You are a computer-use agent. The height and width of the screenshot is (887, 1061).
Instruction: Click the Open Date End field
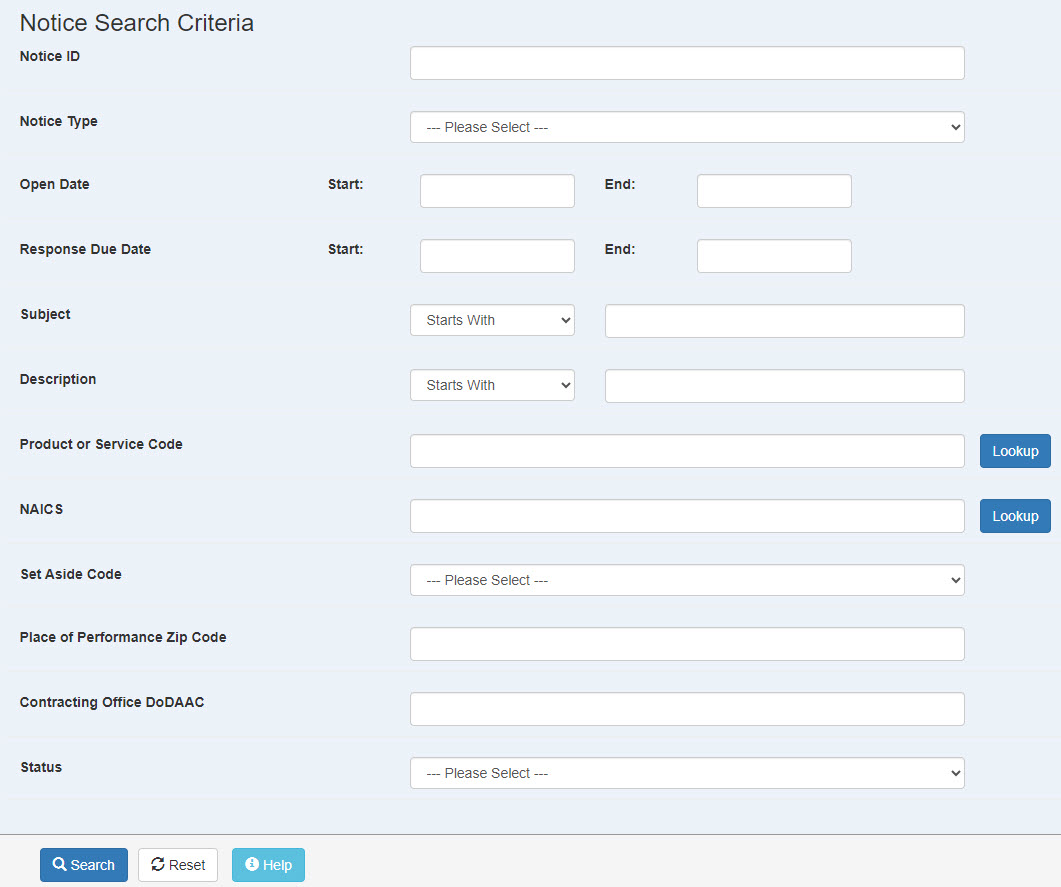[774, 191]
